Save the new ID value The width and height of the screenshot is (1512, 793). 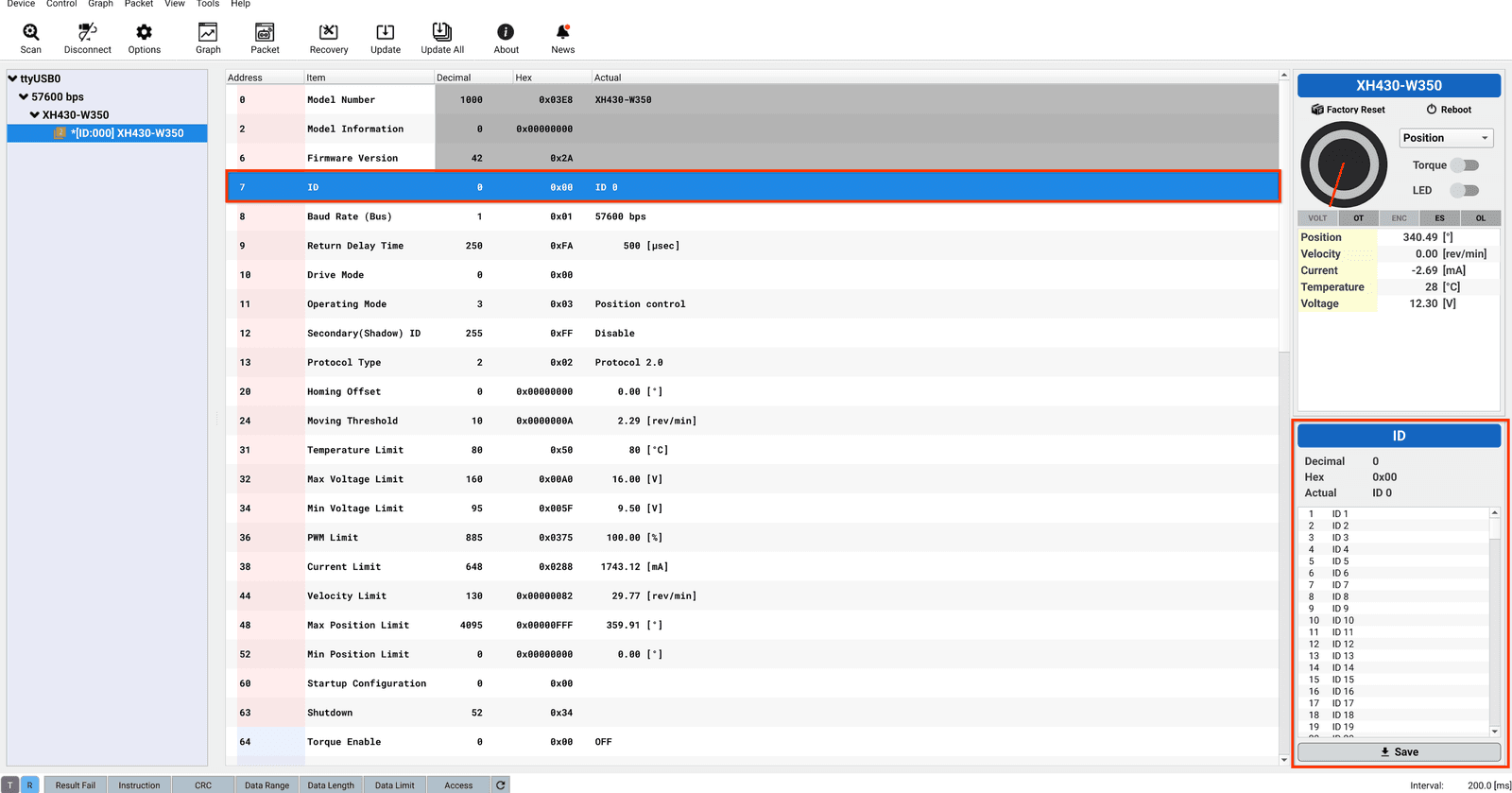(1399, 752)
